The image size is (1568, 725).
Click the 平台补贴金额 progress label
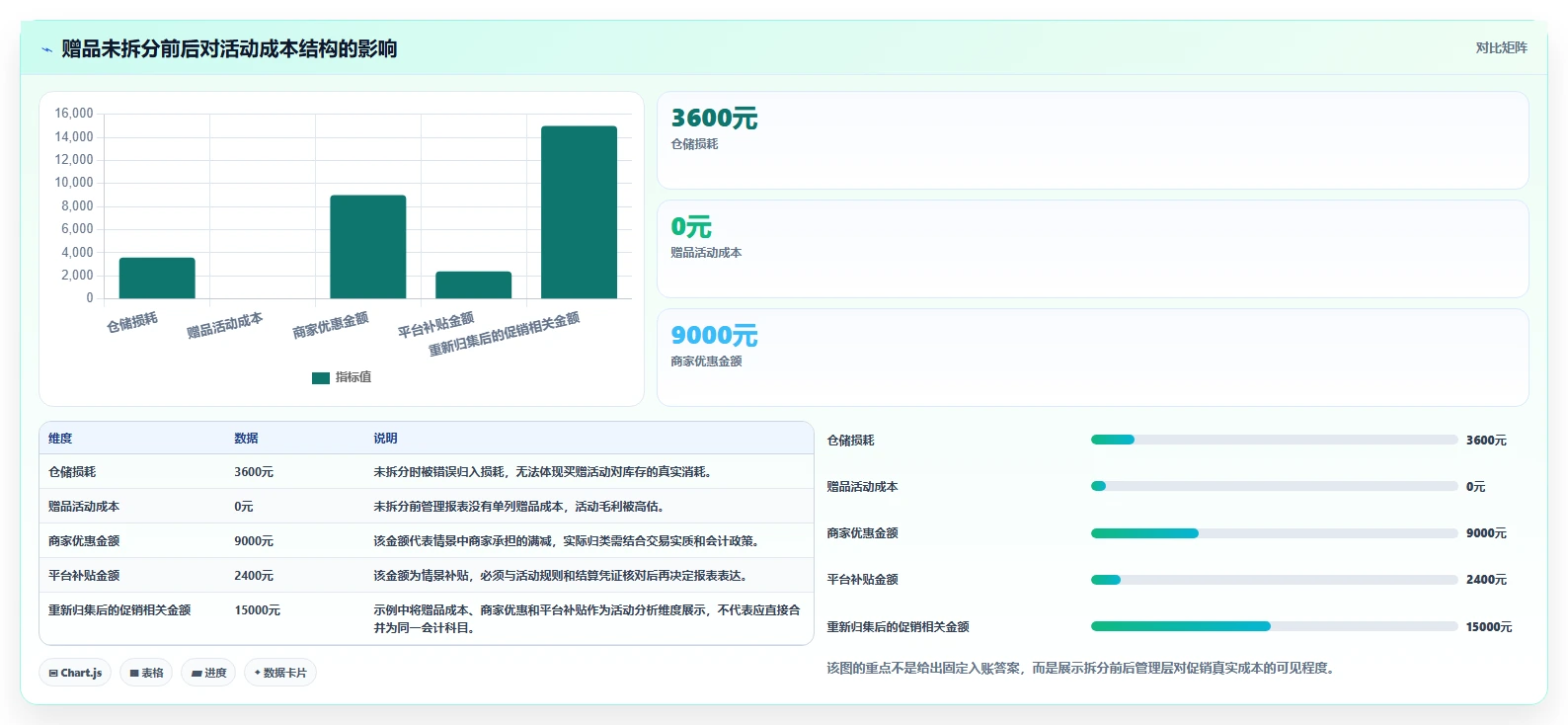point(862,580)
